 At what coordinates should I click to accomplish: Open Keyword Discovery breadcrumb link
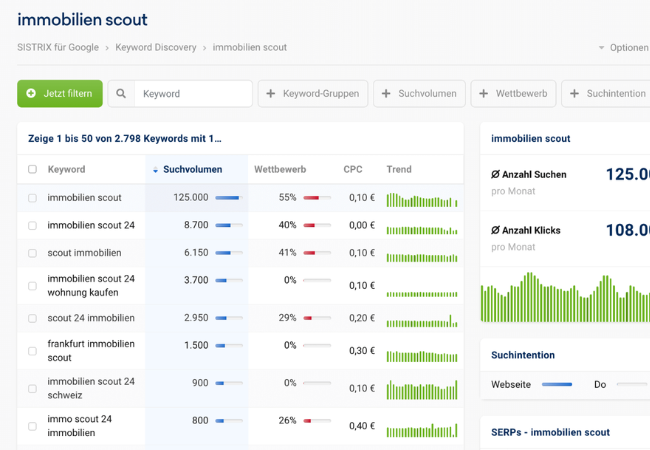click(x=155, y=48)
